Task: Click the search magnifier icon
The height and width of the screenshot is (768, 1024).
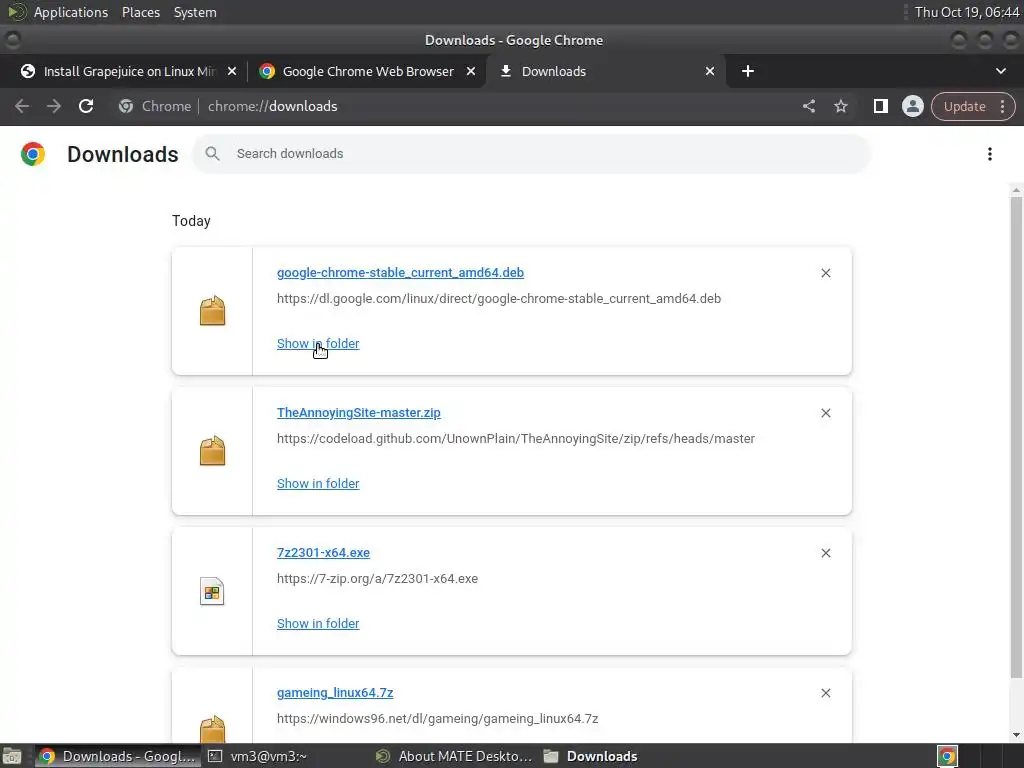Action: tap(212, 153)
